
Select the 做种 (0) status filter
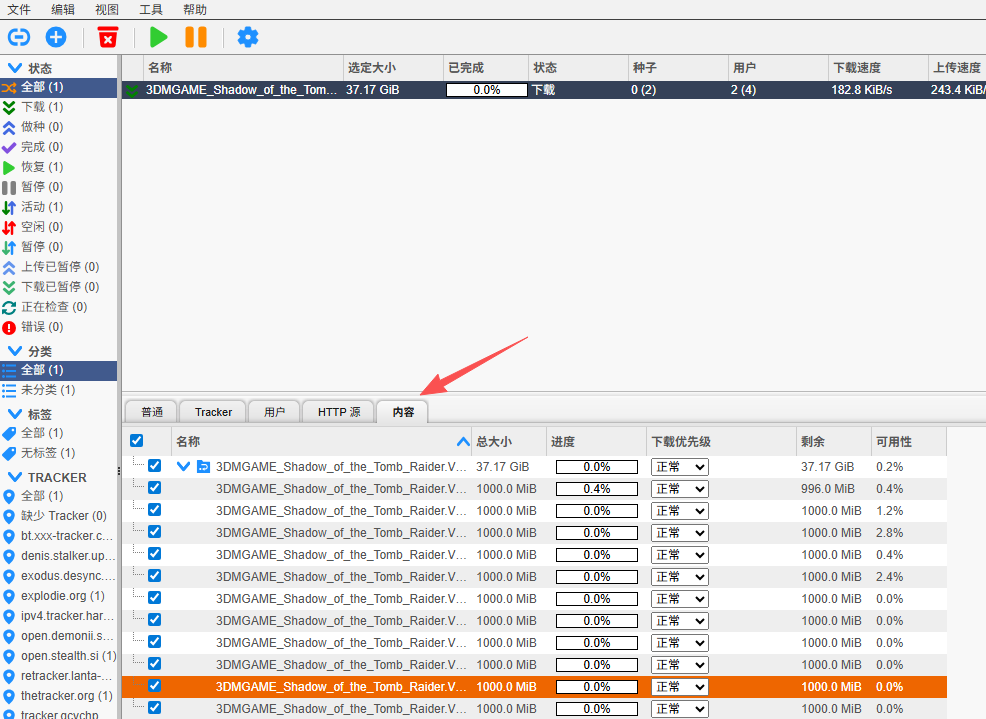[x=58, y=127]
